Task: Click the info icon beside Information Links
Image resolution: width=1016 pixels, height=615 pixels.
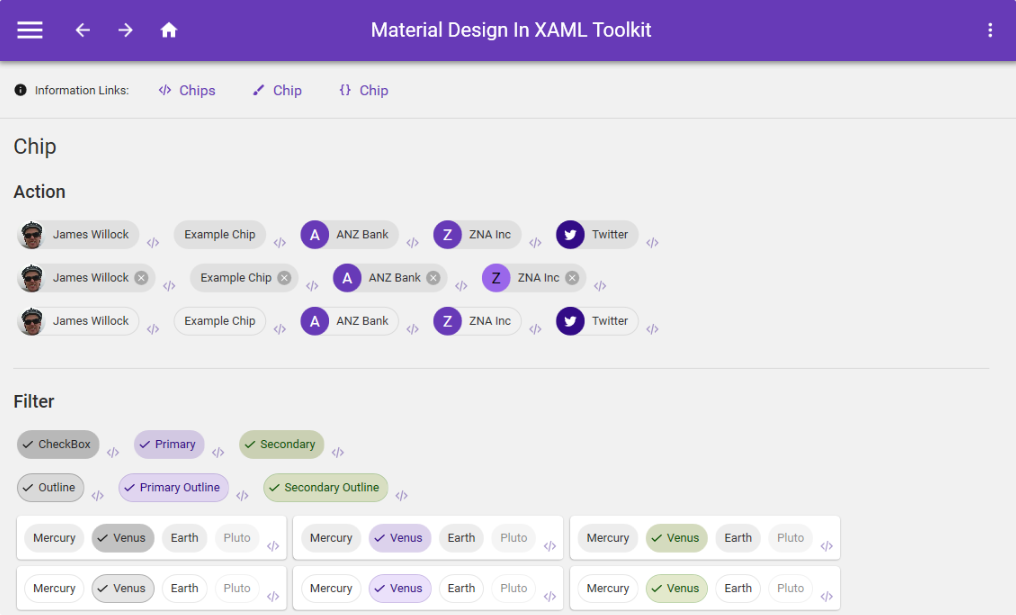Action: point(21,90)
